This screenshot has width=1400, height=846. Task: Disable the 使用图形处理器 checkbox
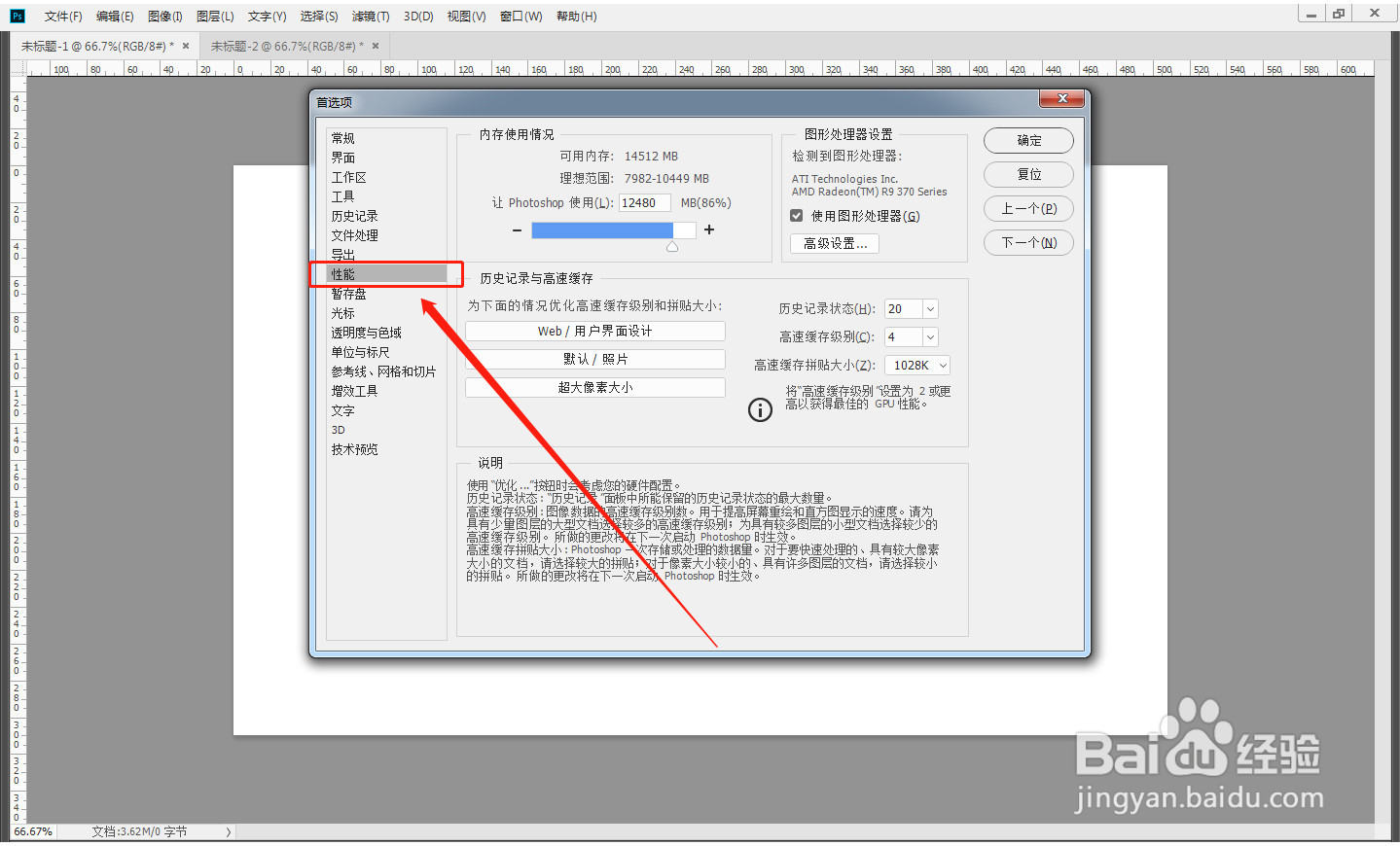[x=796, y=215]
